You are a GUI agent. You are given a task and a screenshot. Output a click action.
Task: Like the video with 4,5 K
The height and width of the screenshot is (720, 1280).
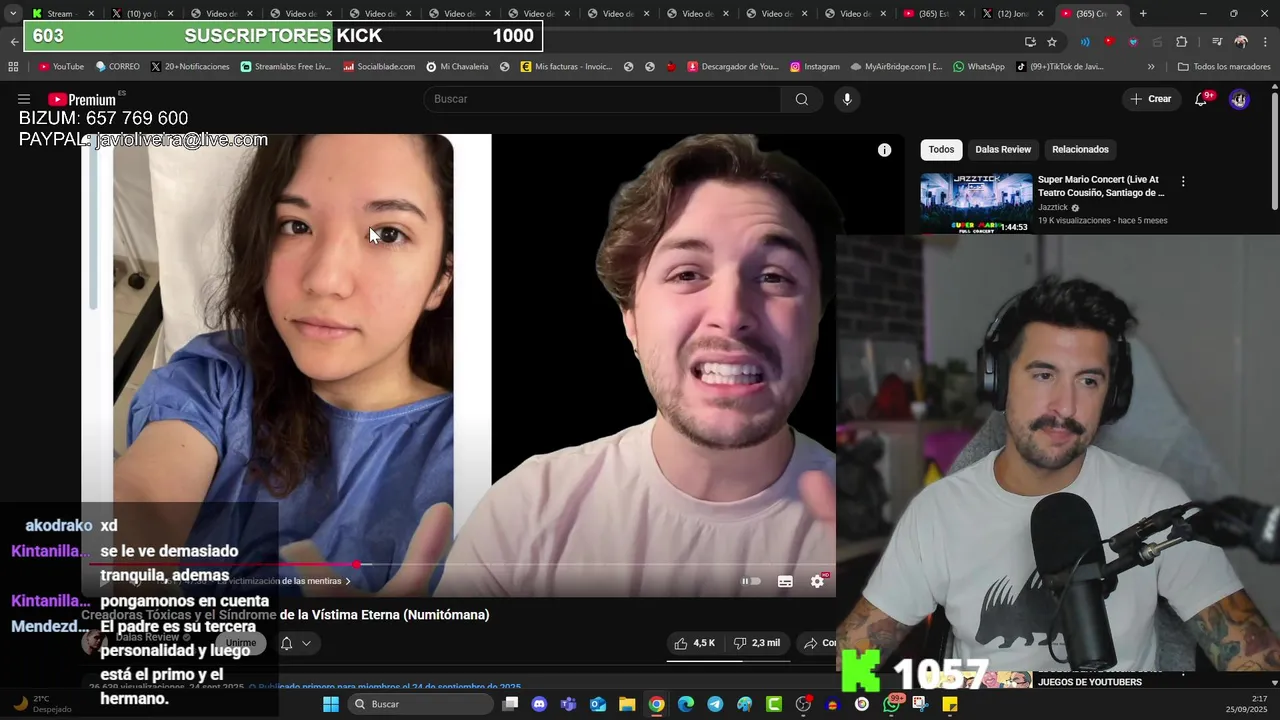click(x=694, y=643)
